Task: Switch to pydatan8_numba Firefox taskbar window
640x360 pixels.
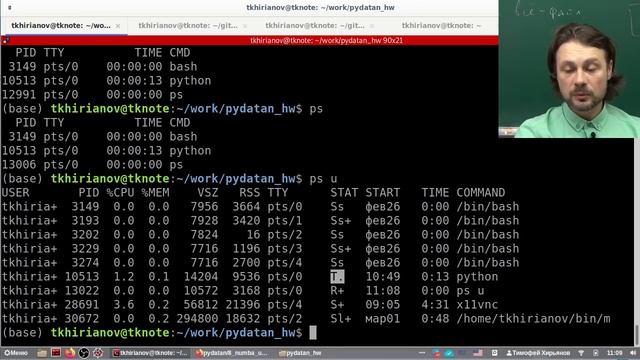Action: (231, 353)
